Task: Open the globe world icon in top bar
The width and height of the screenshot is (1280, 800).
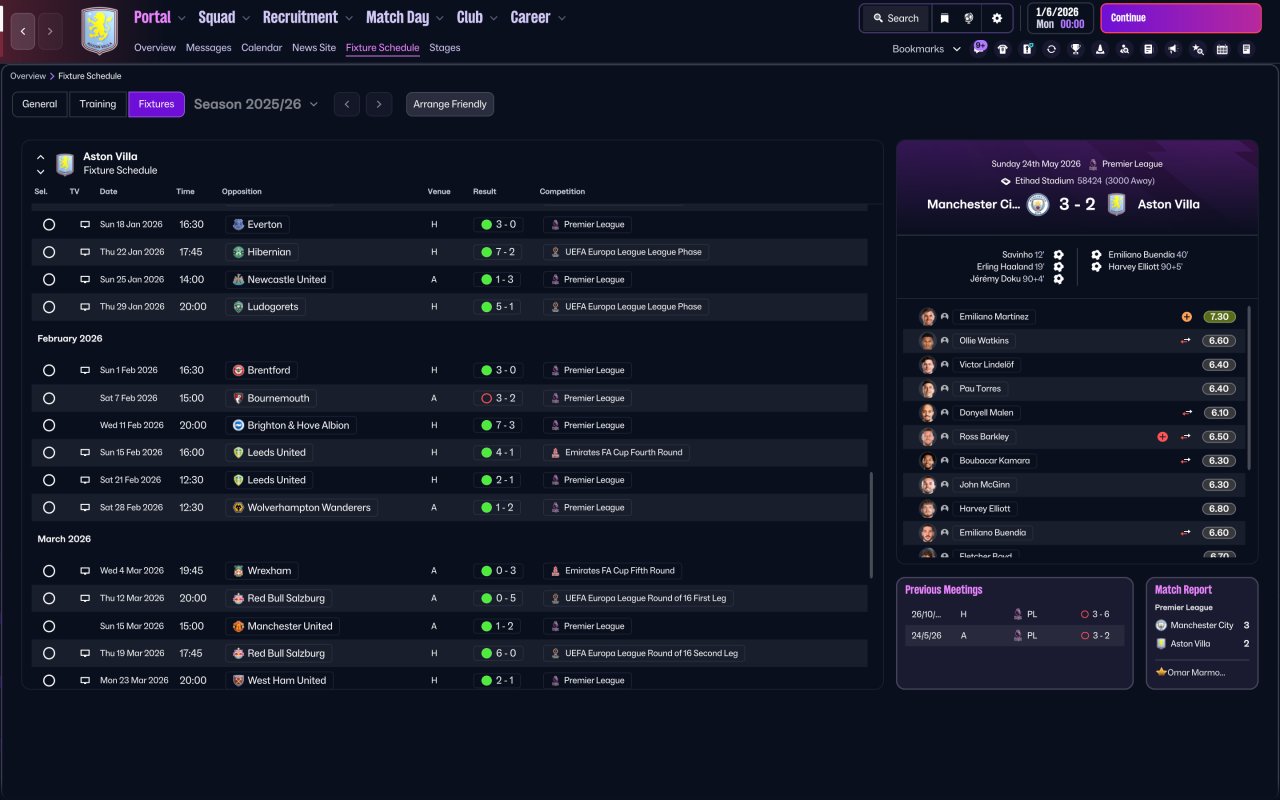Action: (970, 18)
